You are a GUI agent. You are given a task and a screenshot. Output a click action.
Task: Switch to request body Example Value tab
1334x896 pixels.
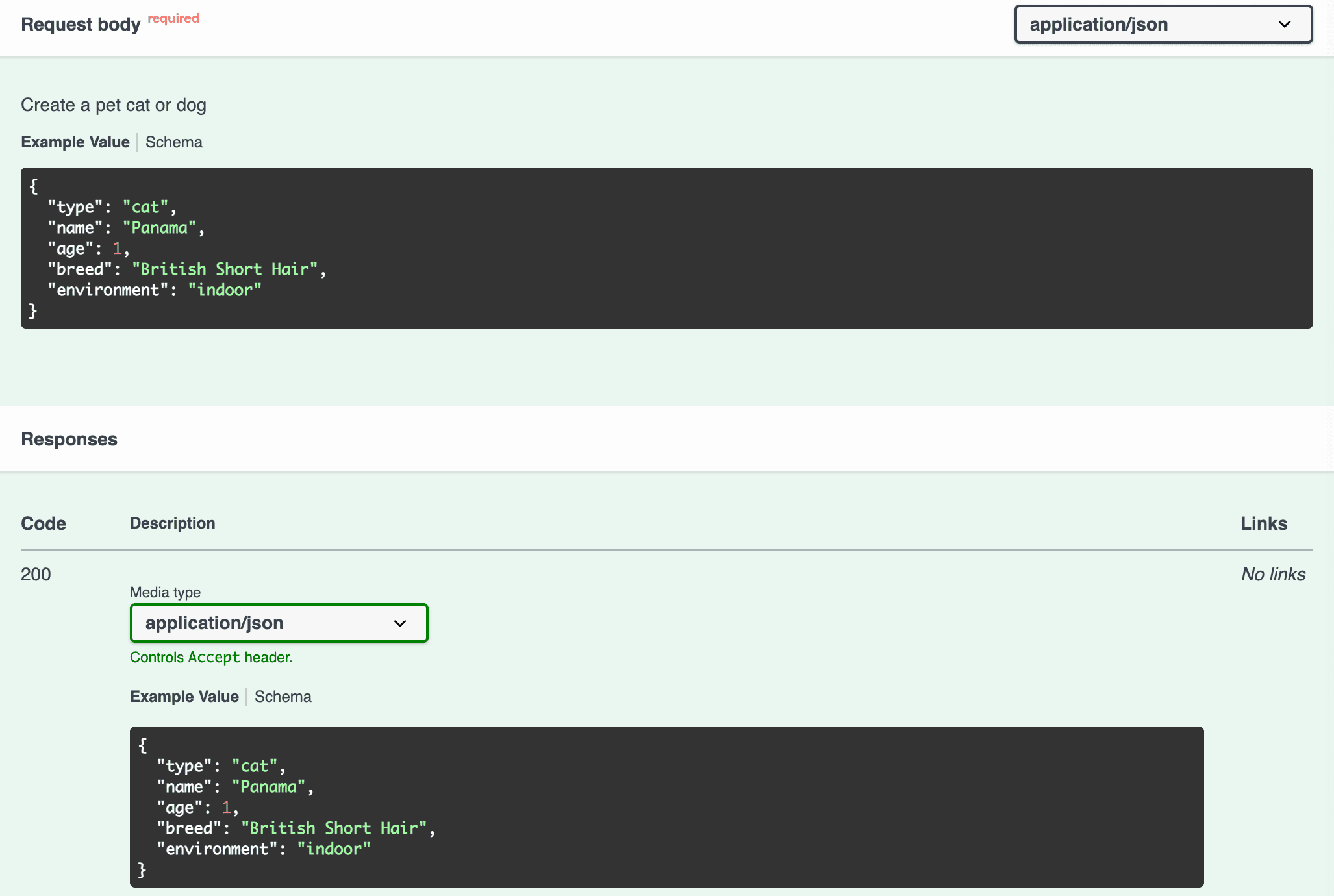tap(75, 142)
